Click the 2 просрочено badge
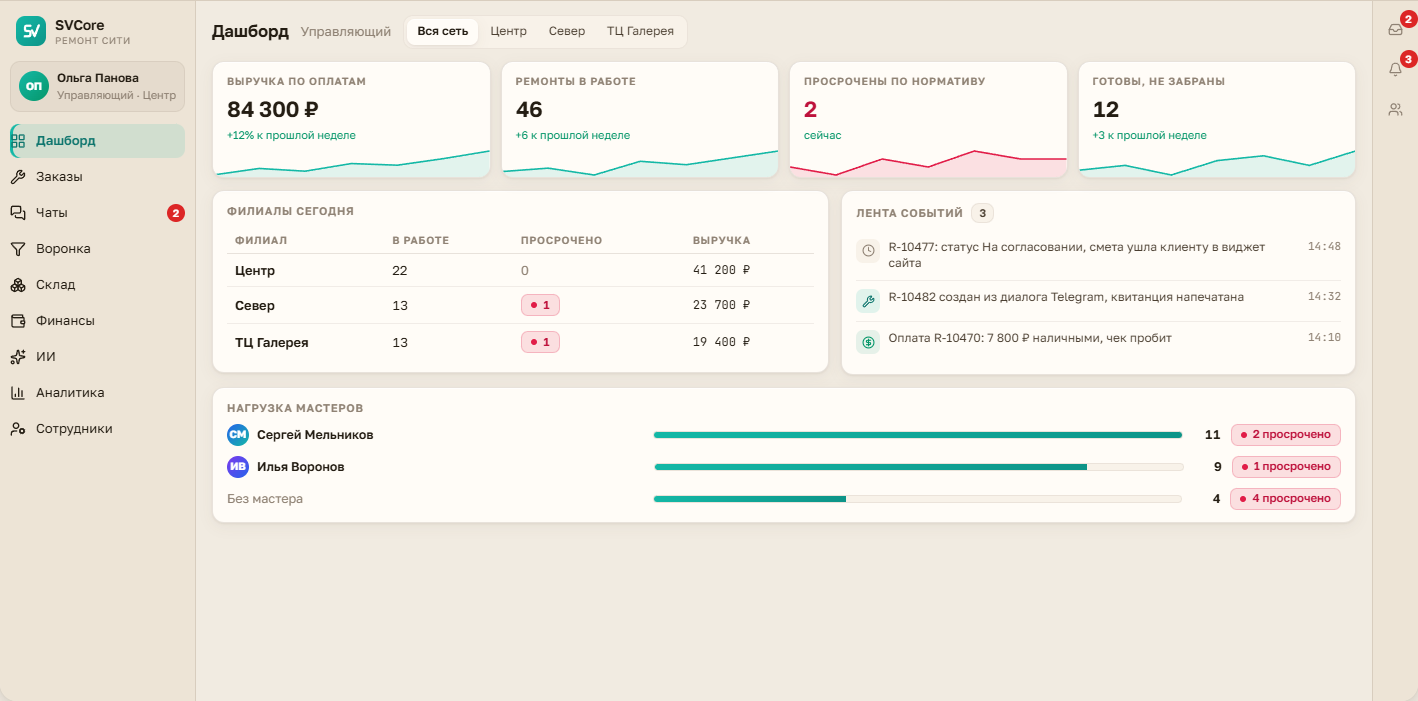This screenshot has height=701, width=1418. click(1286, 435)
